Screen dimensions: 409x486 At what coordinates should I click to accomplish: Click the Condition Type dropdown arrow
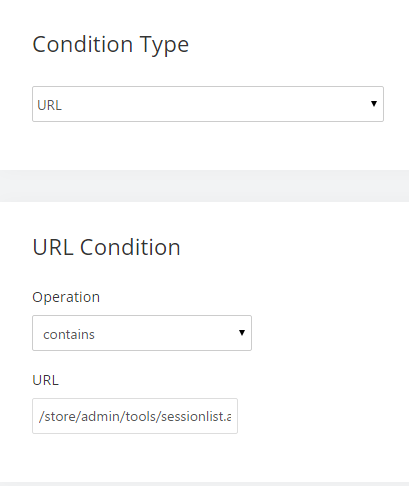[x=374, y=104]
